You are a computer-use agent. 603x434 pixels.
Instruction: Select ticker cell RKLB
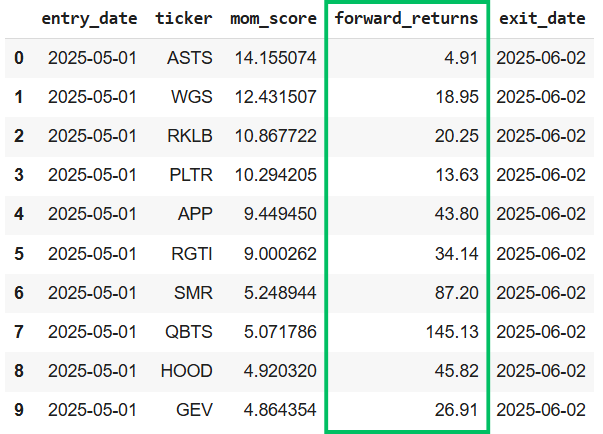click(190, 136)
